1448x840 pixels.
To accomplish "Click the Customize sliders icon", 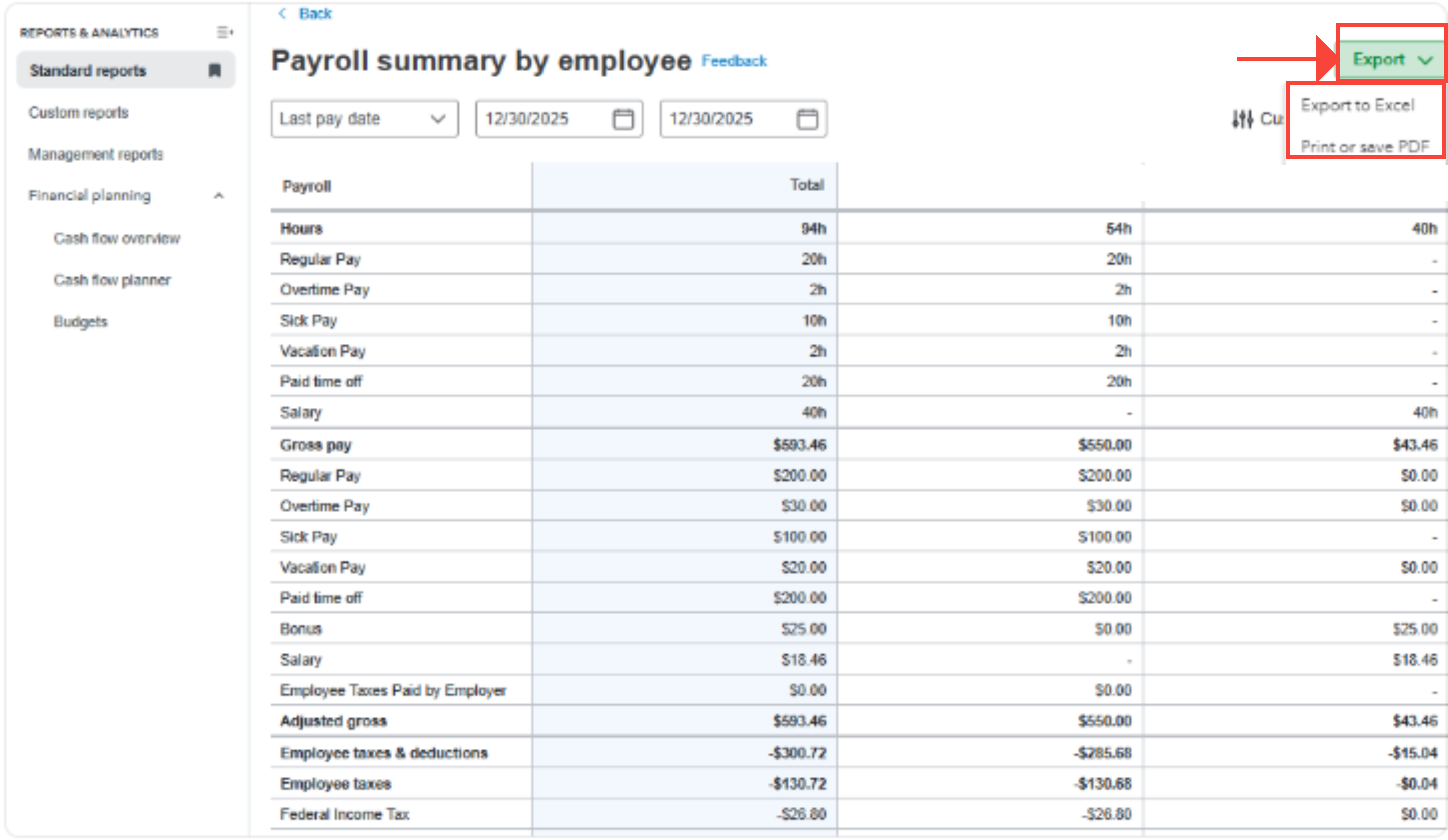I will pyautogui.click(x=1242, y=119).
